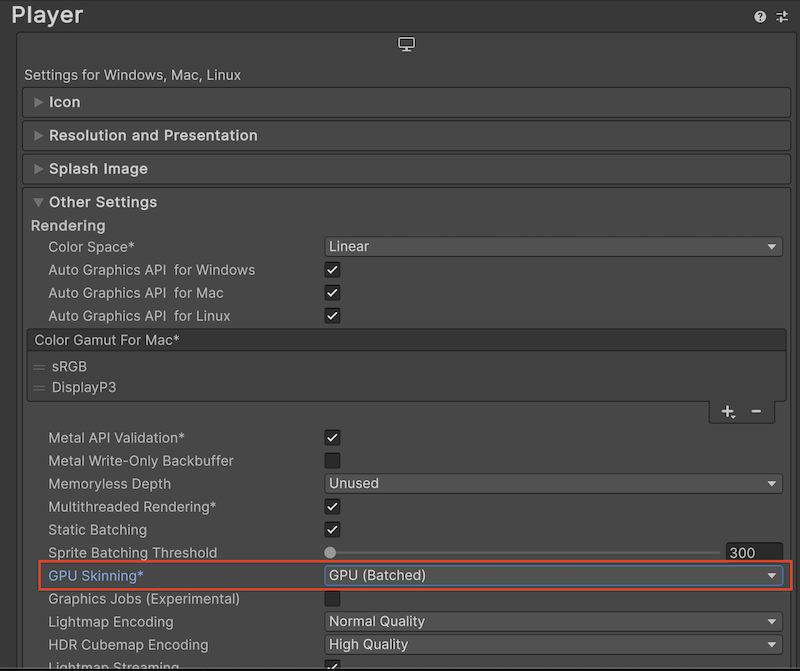This screenshot has width=800, height=671.
Task: Click the plus button under Color Gamut list
Action: click(728, 412)
